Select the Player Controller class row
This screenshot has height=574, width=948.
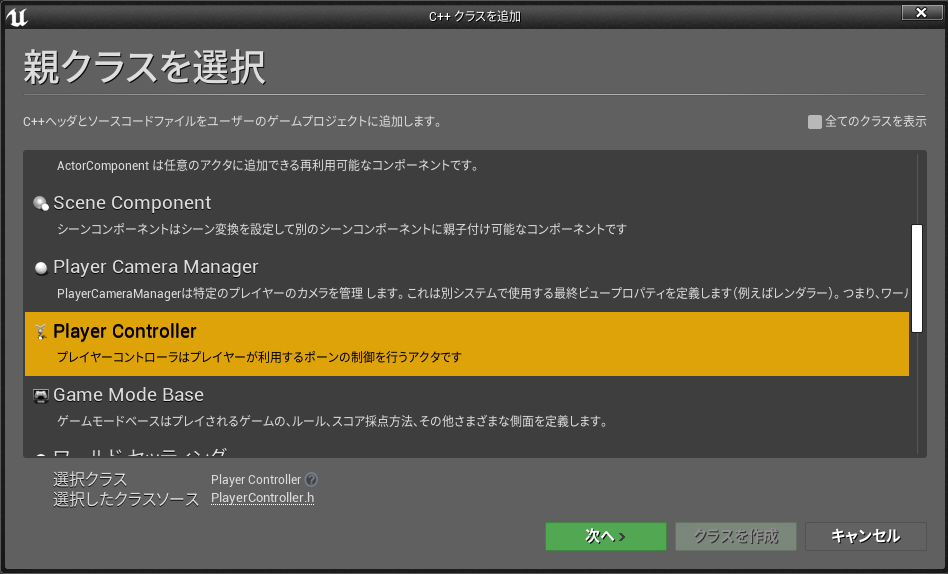[x=466, y=344]
